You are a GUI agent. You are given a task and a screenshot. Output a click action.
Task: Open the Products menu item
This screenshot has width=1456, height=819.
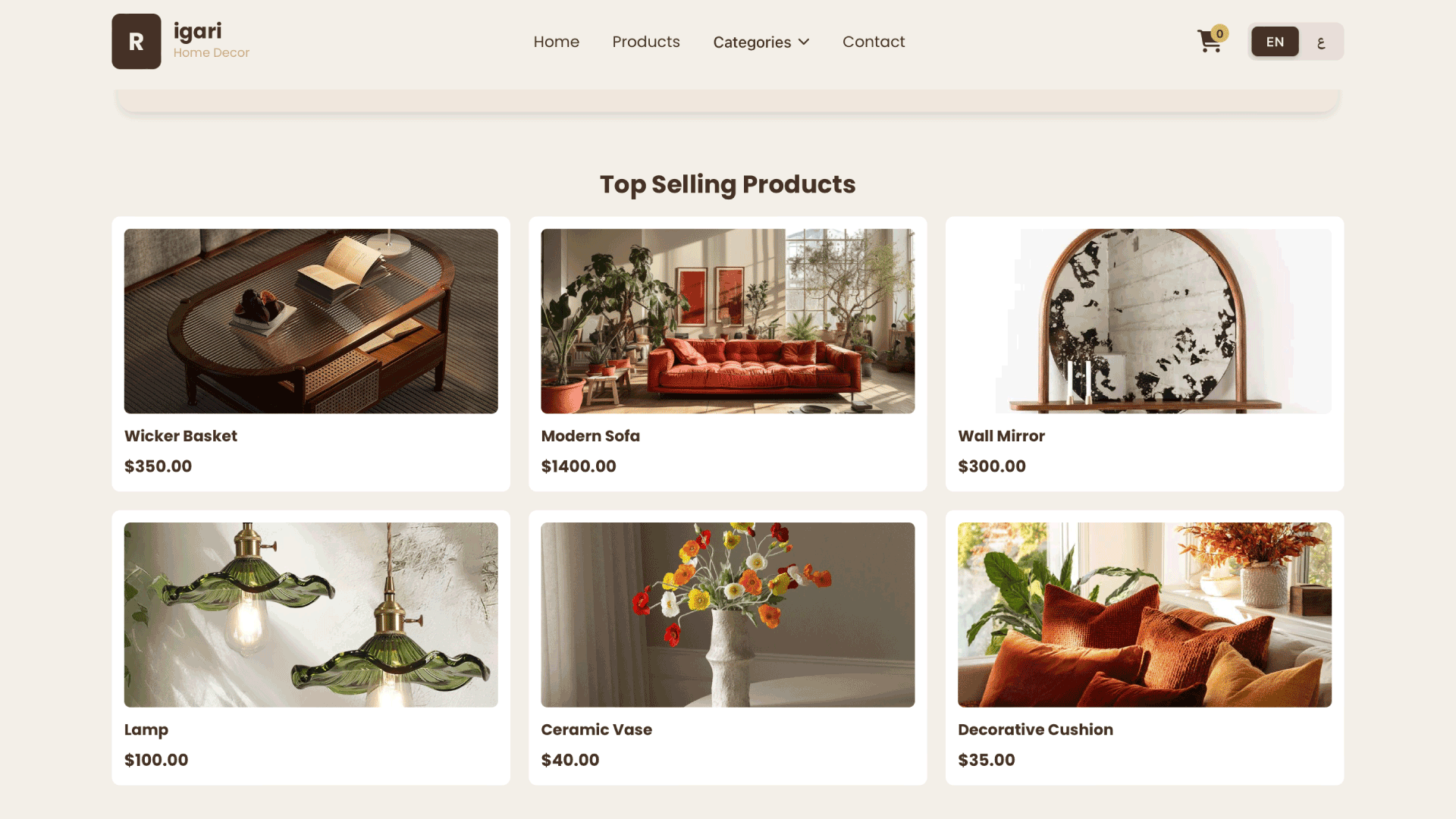pos(646,42)
